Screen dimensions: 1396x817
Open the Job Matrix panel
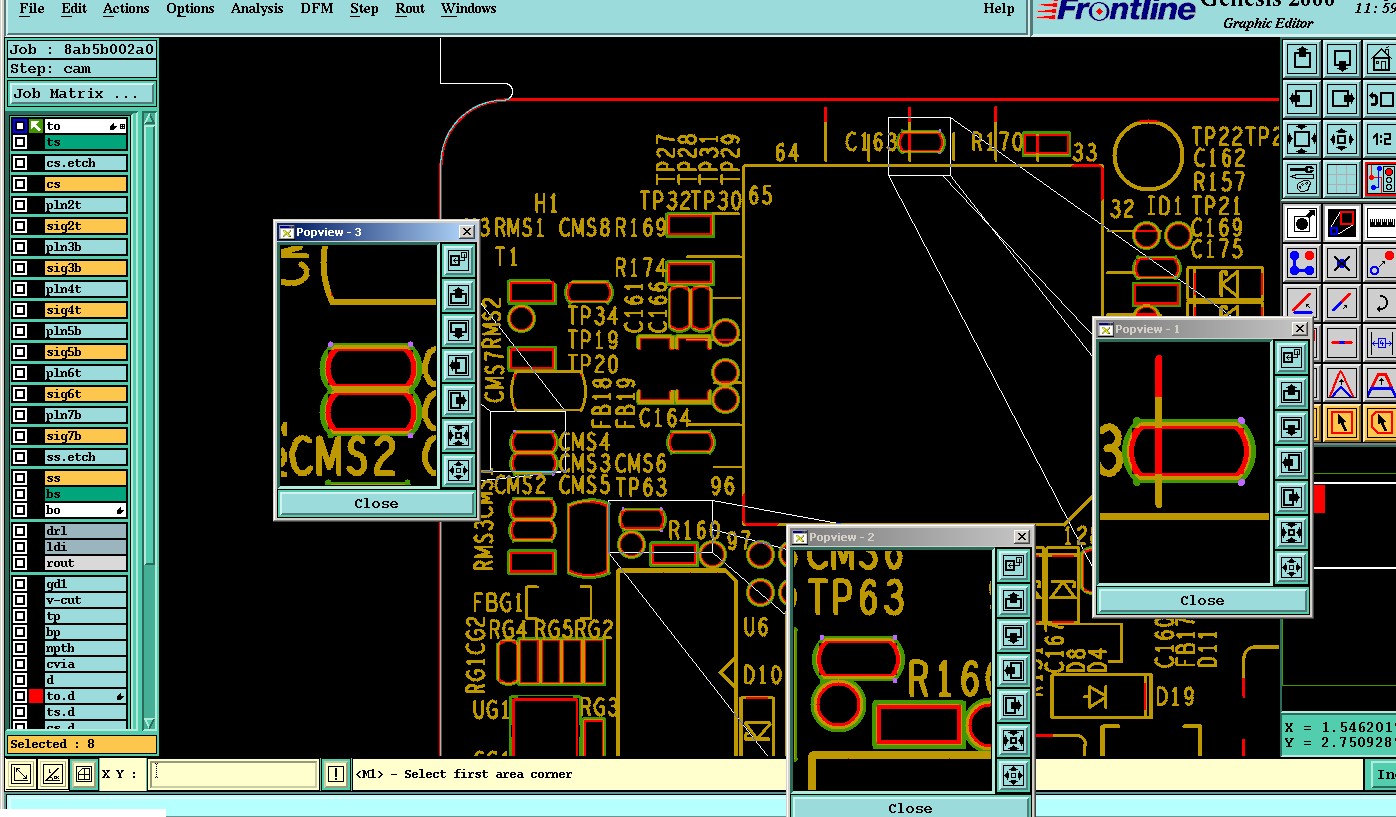tap(82, 94)
